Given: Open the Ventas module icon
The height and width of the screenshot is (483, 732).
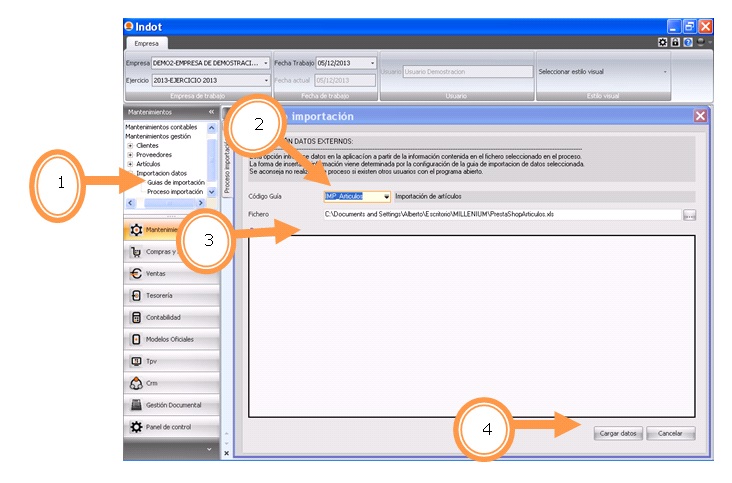Looking at the screenshot, I should [136, 273].
